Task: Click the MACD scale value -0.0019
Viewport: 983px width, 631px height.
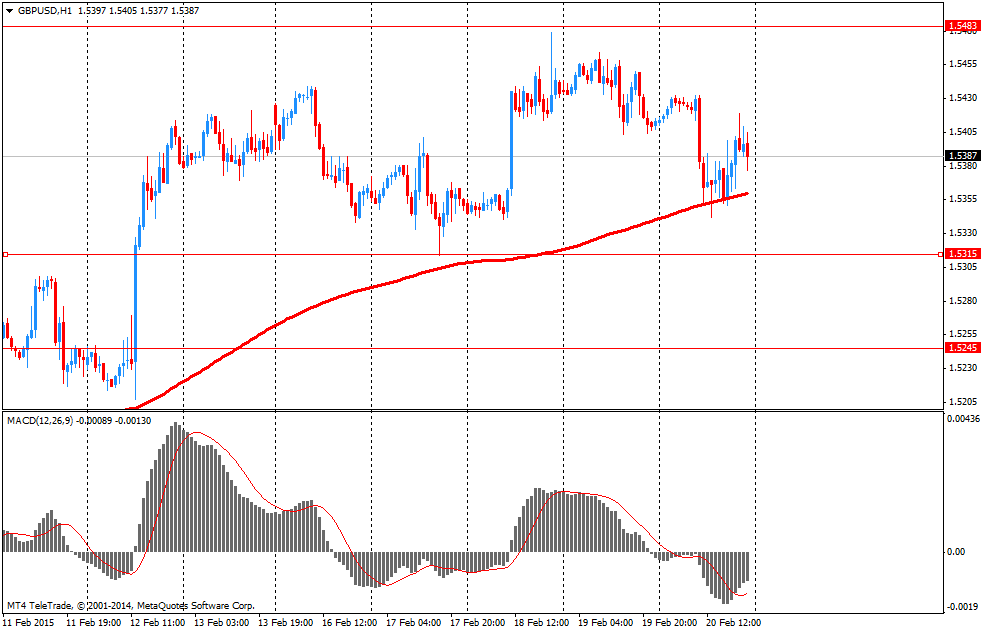Action: (x=964, y=607)
